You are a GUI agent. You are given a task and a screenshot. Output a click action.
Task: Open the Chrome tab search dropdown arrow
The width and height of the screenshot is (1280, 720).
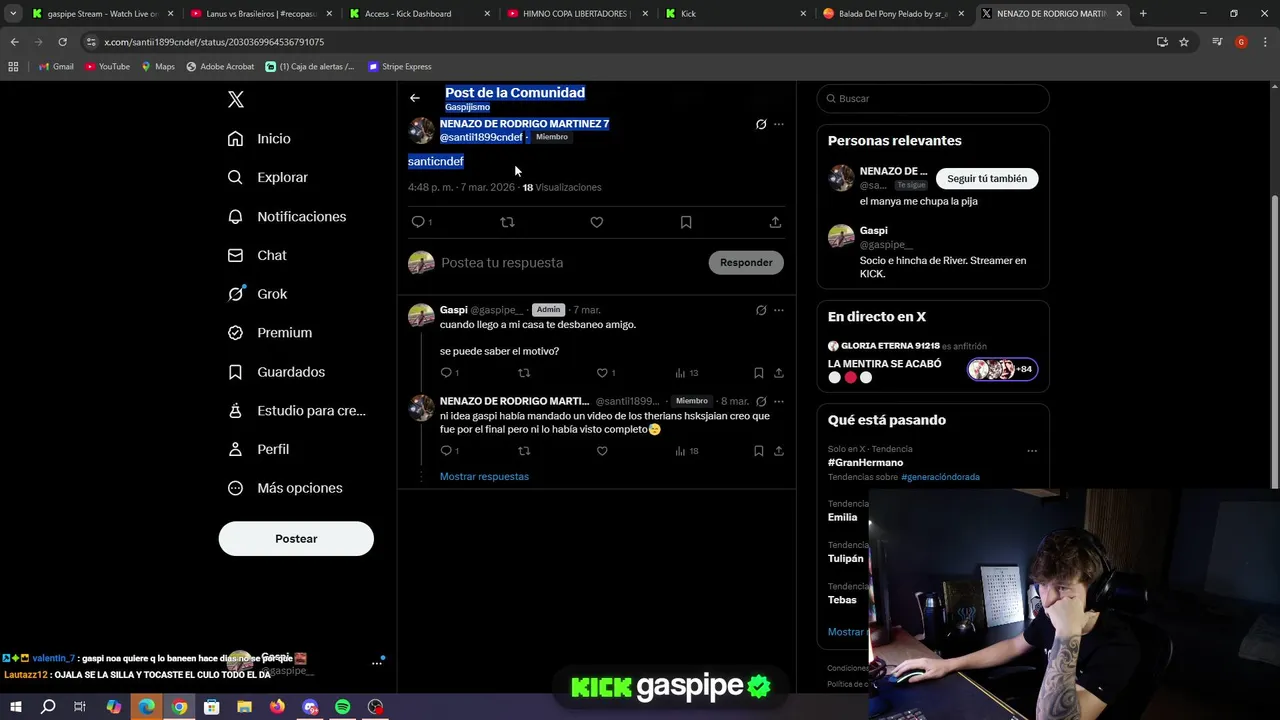tap(13, 14)
